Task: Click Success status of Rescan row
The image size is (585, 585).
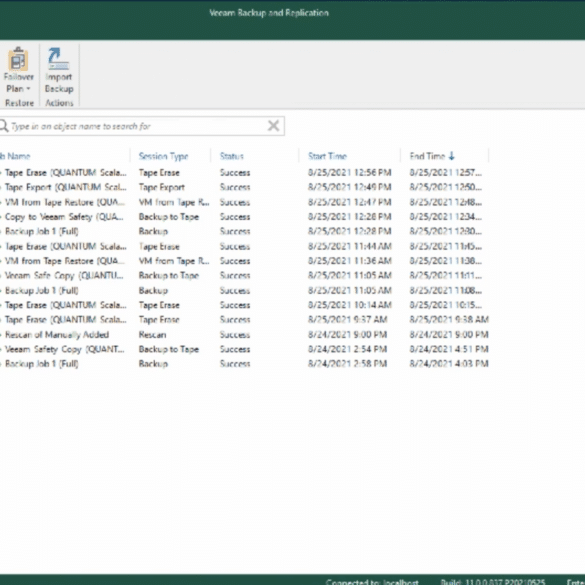Action: (x=235, y=335)
